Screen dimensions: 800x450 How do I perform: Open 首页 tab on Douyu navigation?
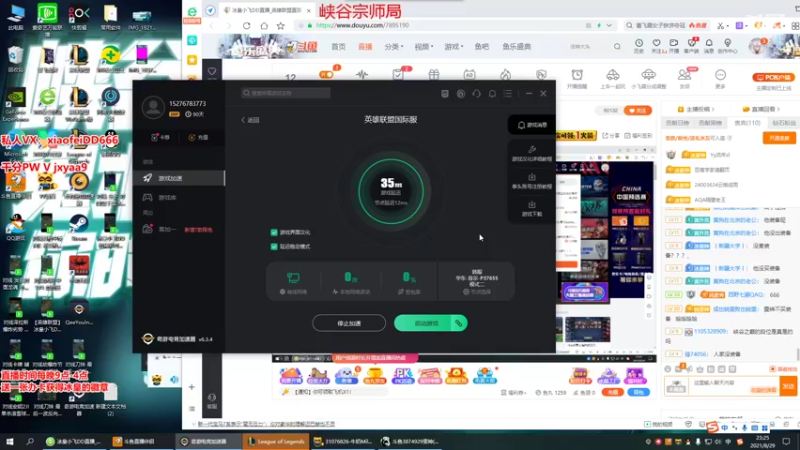point(338,46)
